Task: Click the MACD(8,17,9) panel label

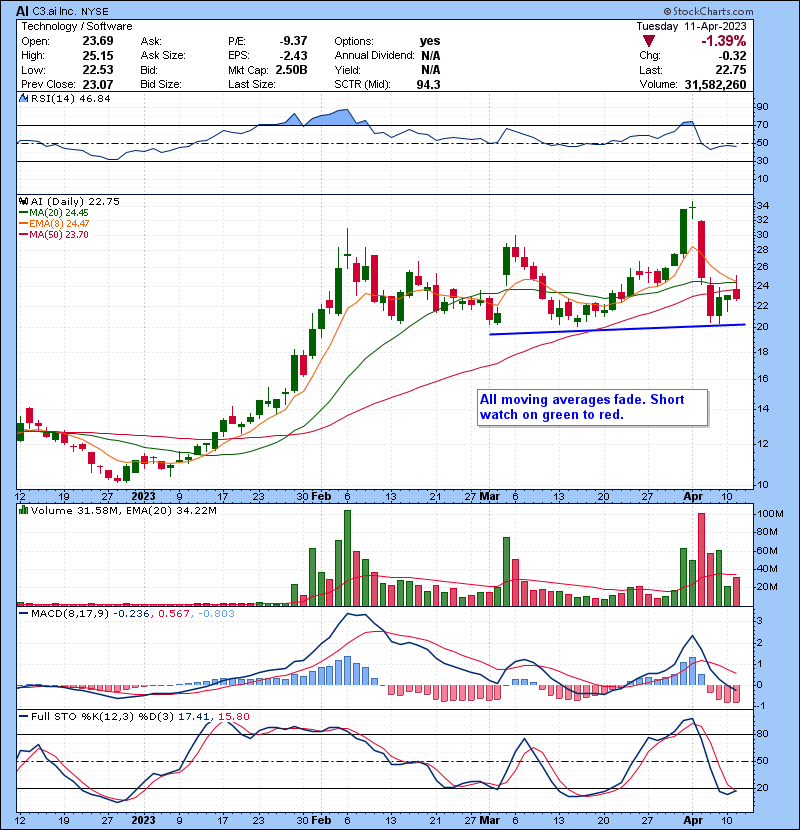Action: pos(70,614)
